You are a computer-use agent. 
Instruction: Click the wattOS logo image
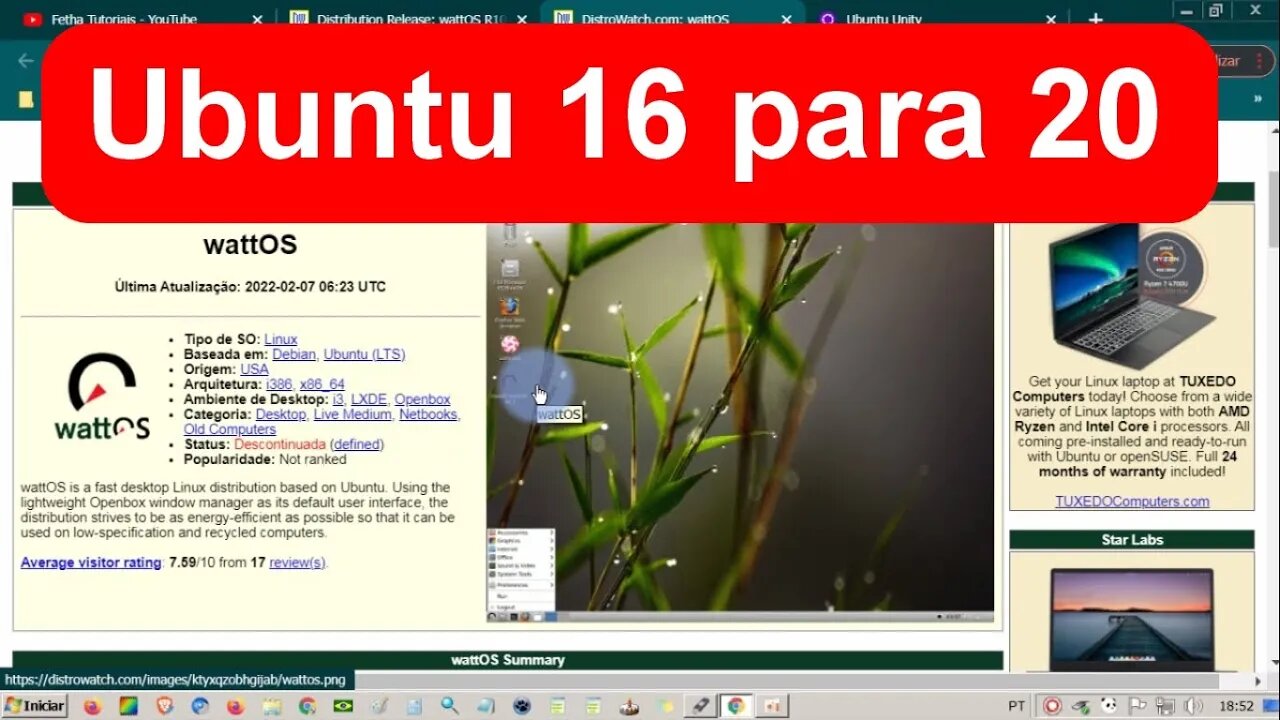(x=102, y=397)
